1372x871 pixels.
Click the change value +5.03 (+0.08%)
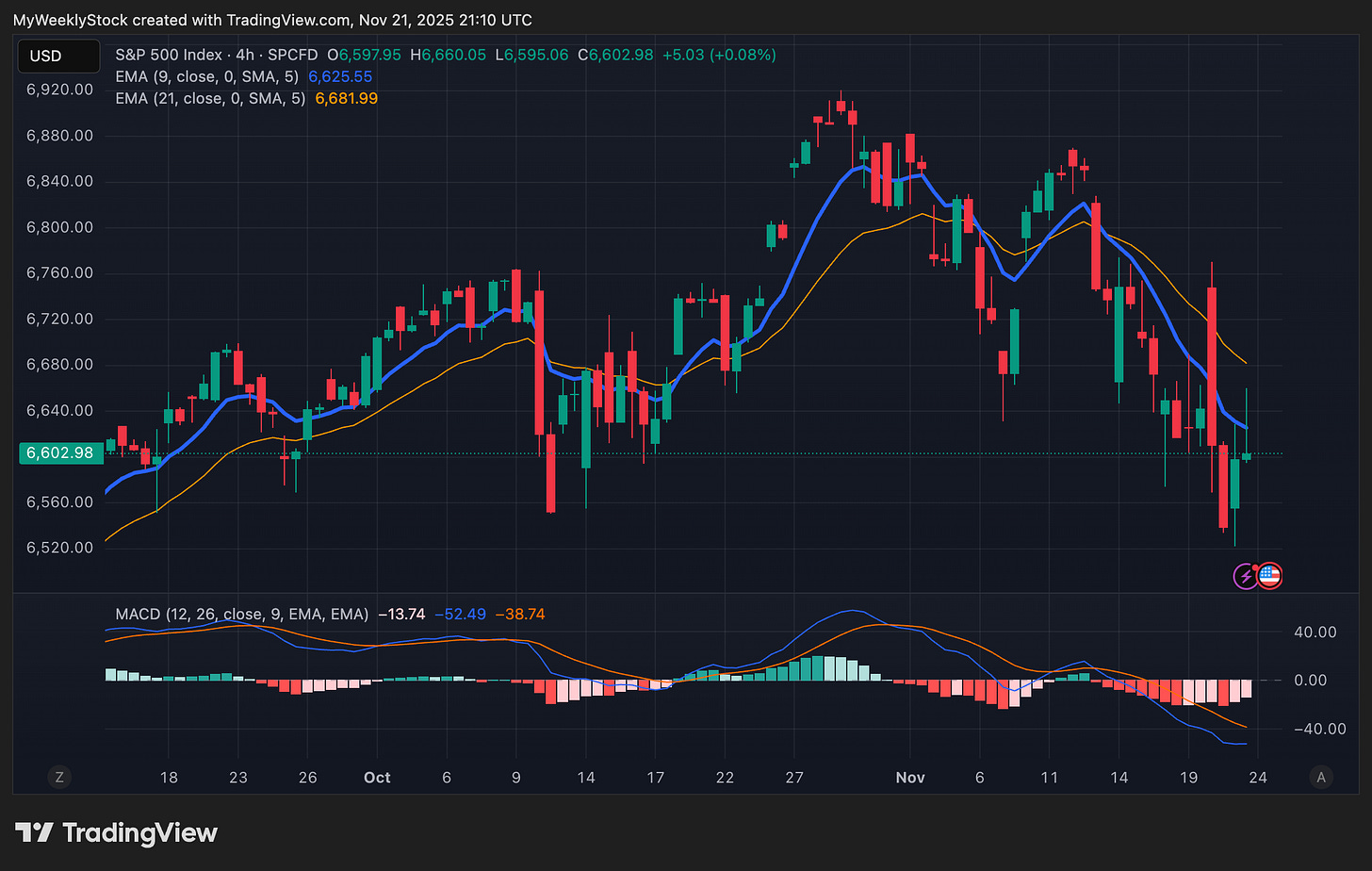click(x=719, y=55)
